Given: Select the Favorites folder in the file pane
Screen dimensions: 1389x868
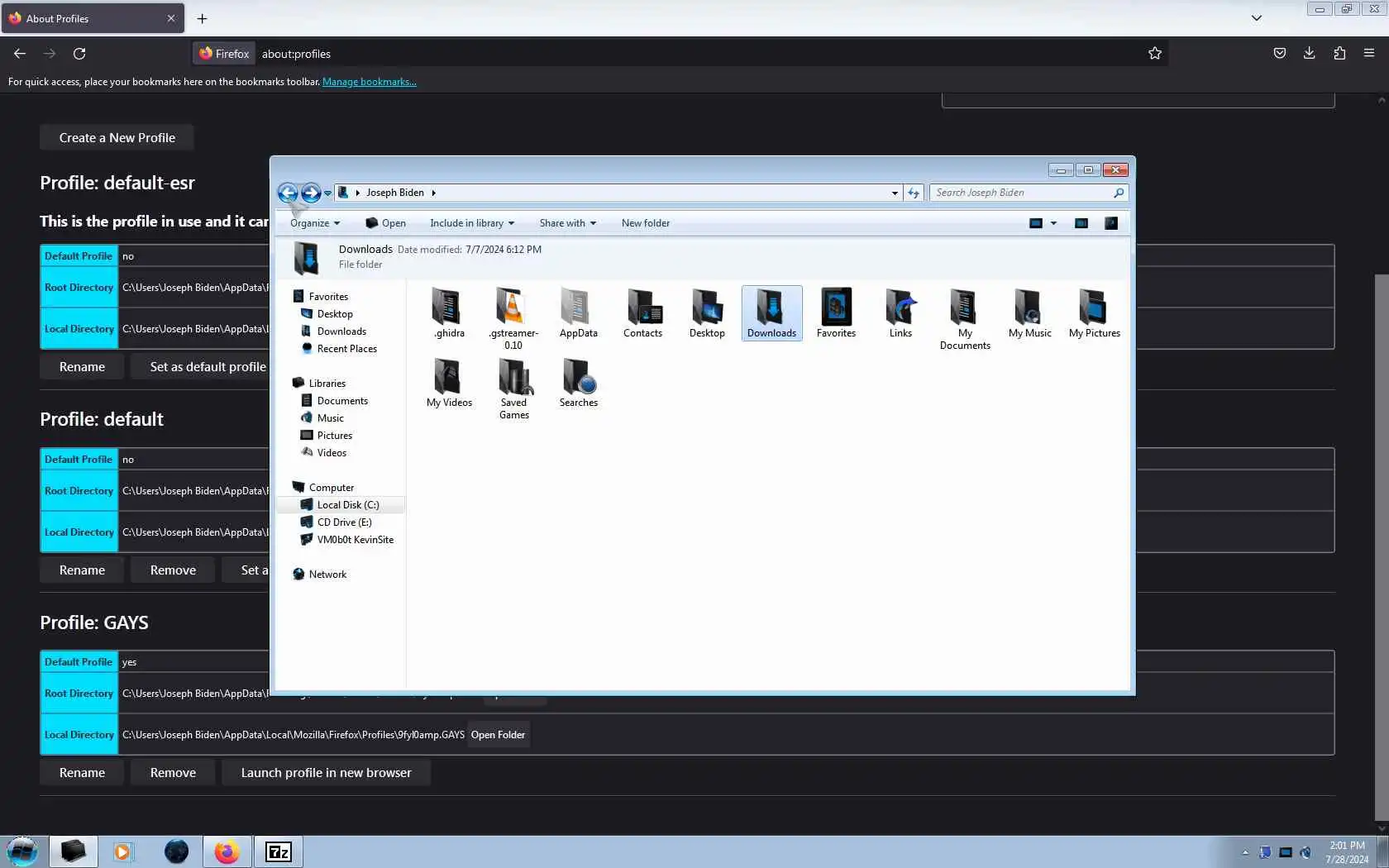Looking at the screenshot, I should [x=836, y=313].
